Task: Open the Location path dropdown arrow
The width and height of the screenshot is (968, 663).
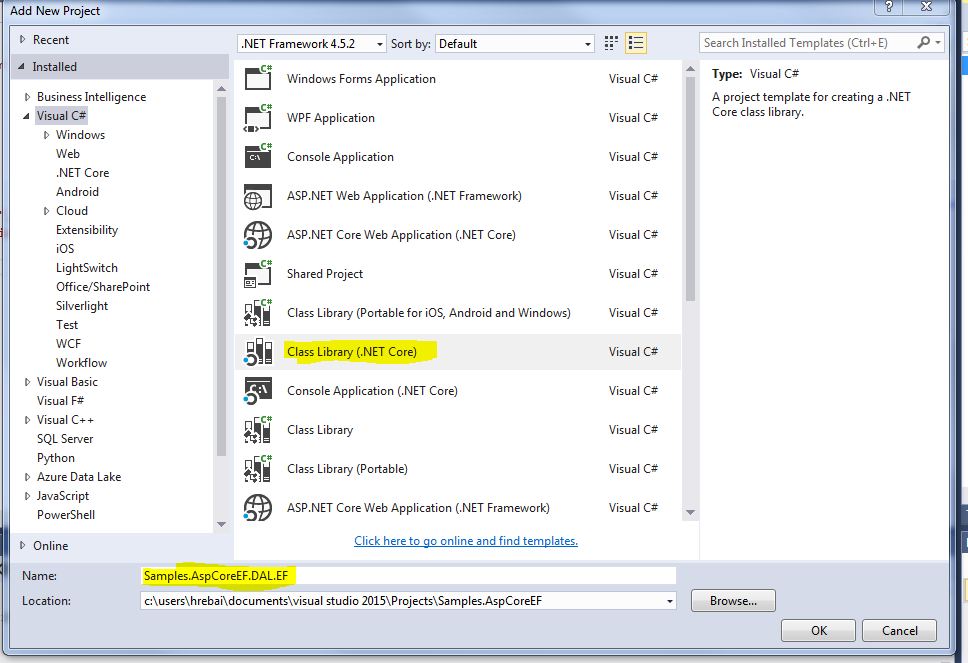Action: pyautogui.click(x=669, y=601)
